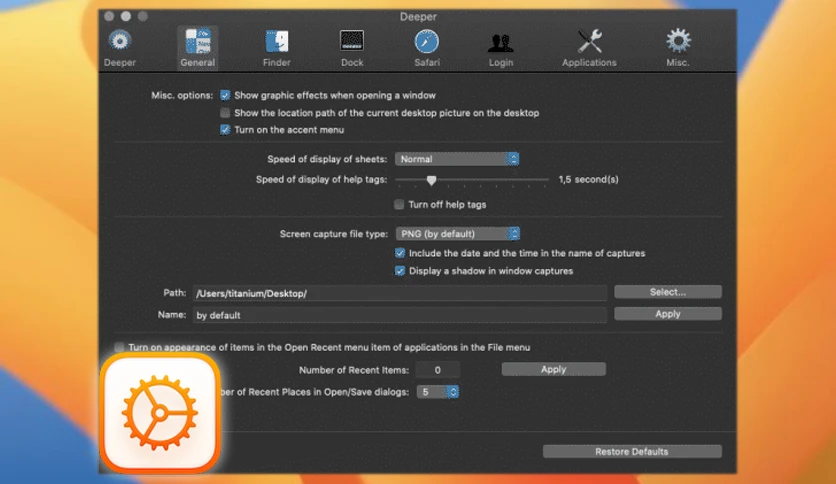836x484 pixels.
Task: Toggle include date and time in capture names
Action: [x=400, y=253]
